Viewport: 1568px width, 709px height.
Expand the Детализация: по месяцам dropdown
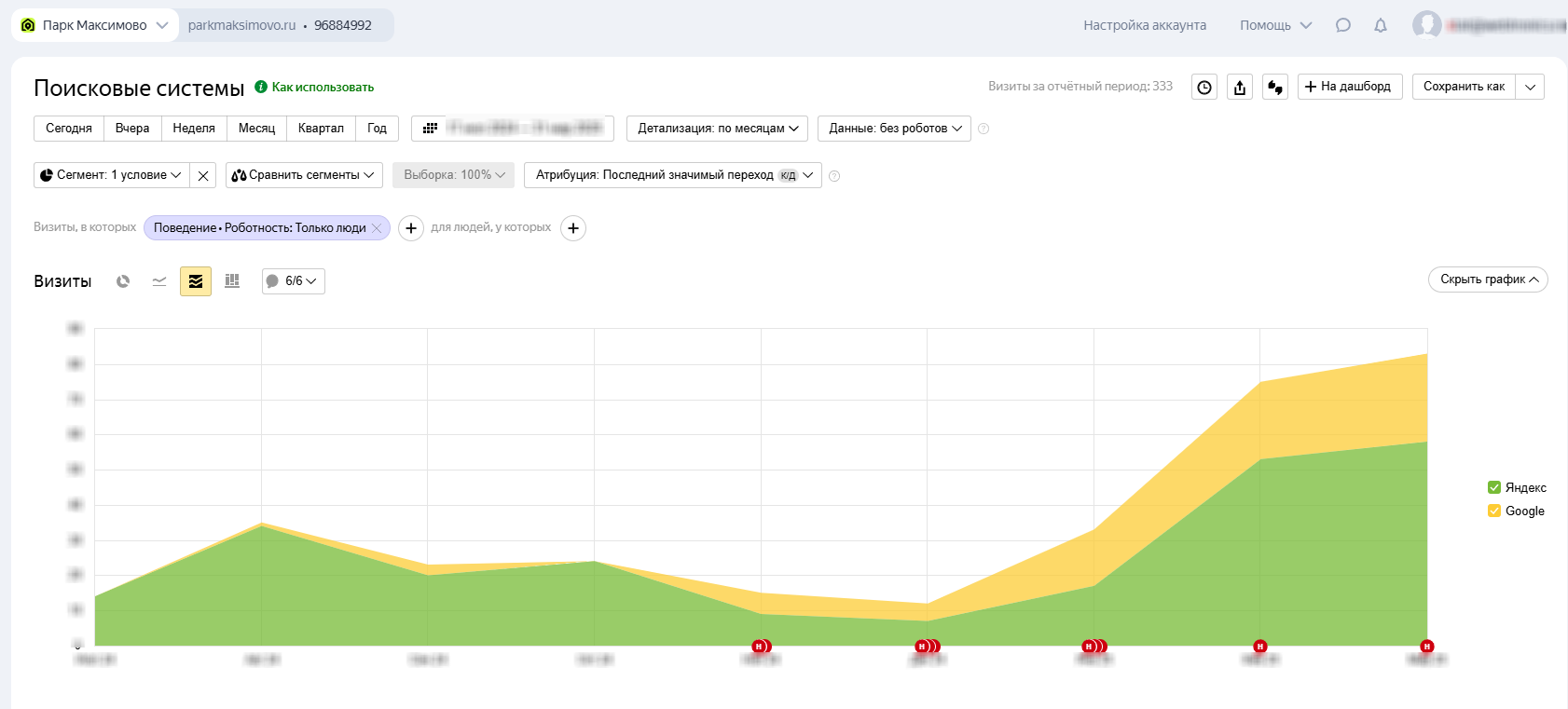717,129
